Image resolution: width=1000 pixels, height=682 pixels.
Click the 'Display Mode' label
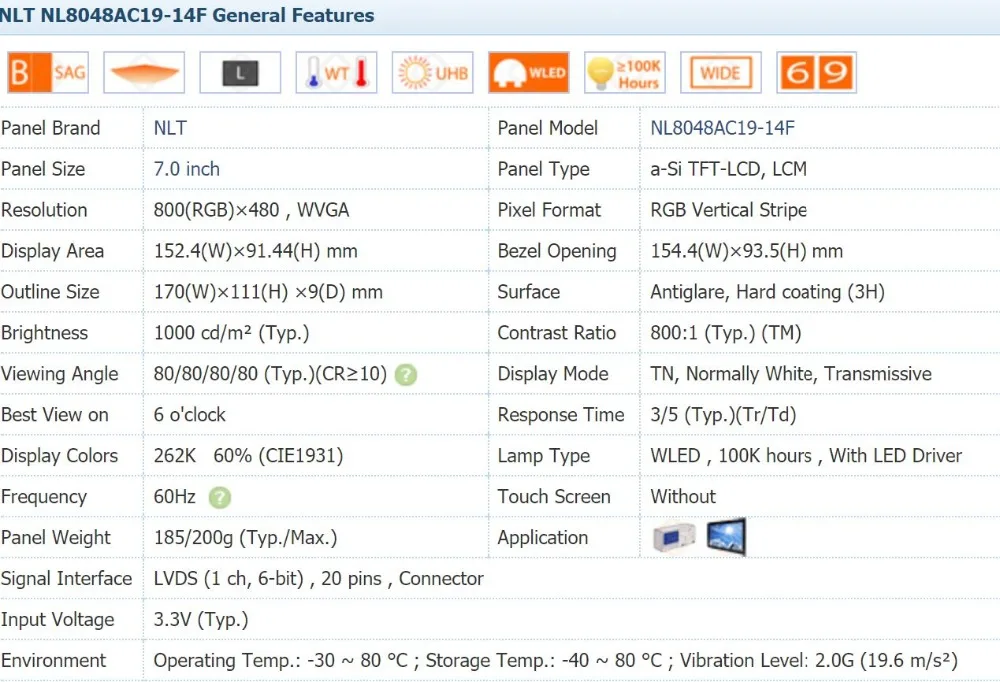click(x=553, y=374)
